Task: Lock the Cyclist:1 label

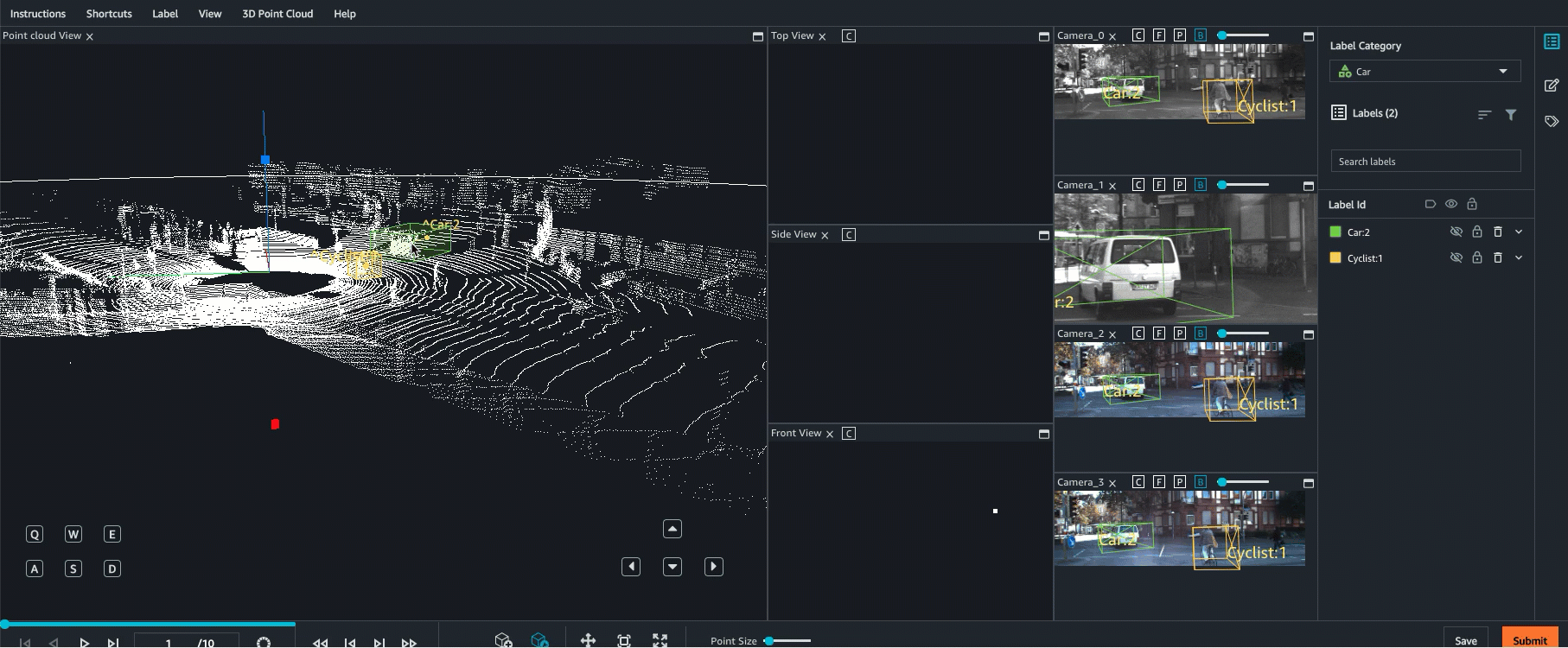Action: 1477,257
